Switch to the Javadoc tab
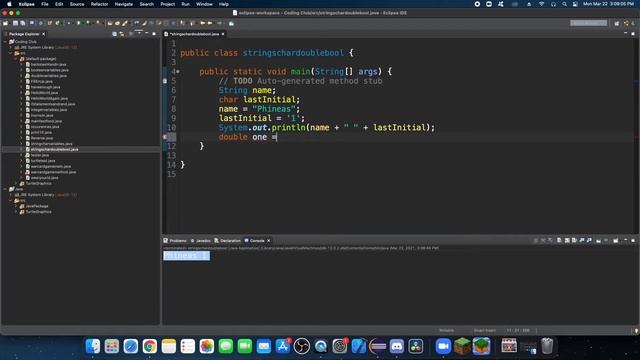This screenshot has width=640, height=360. pyautogui.click(x=200, y=240)
